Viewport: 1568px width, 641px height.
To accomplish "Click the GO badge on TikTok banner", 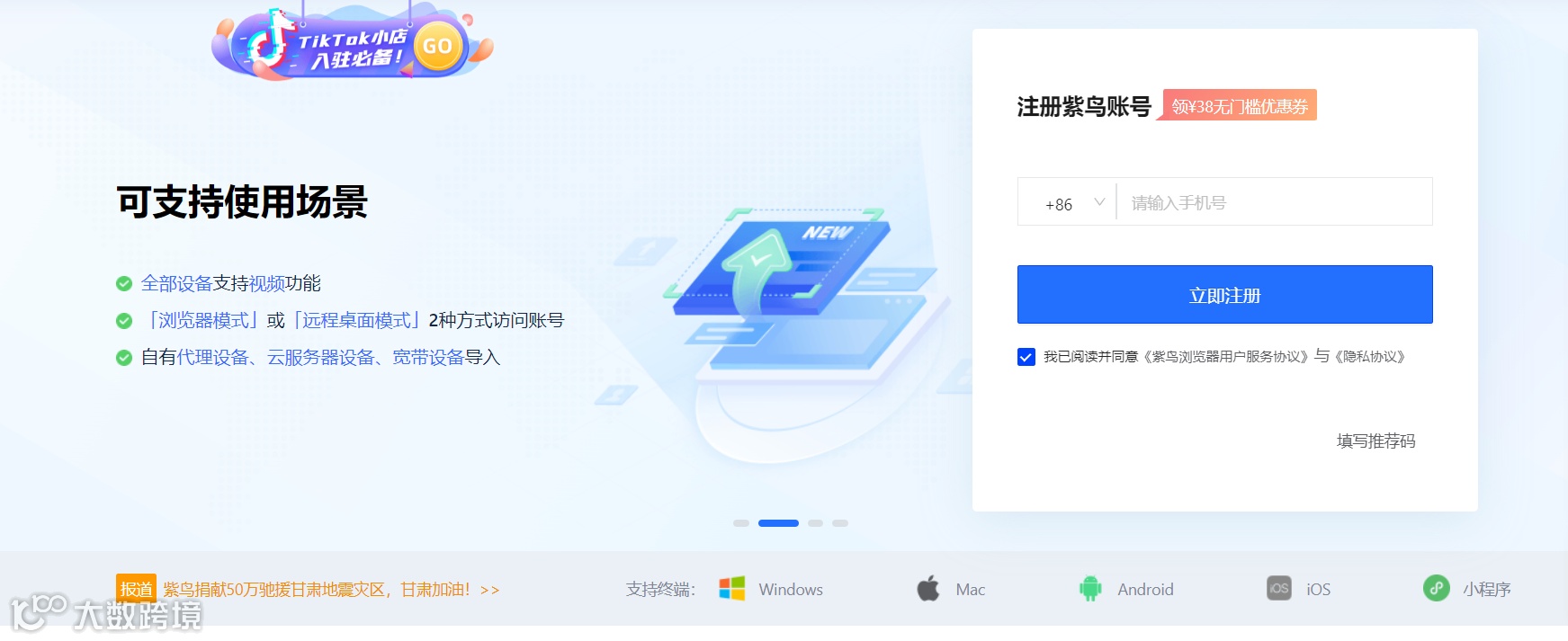I will click(x=437, y=46).
